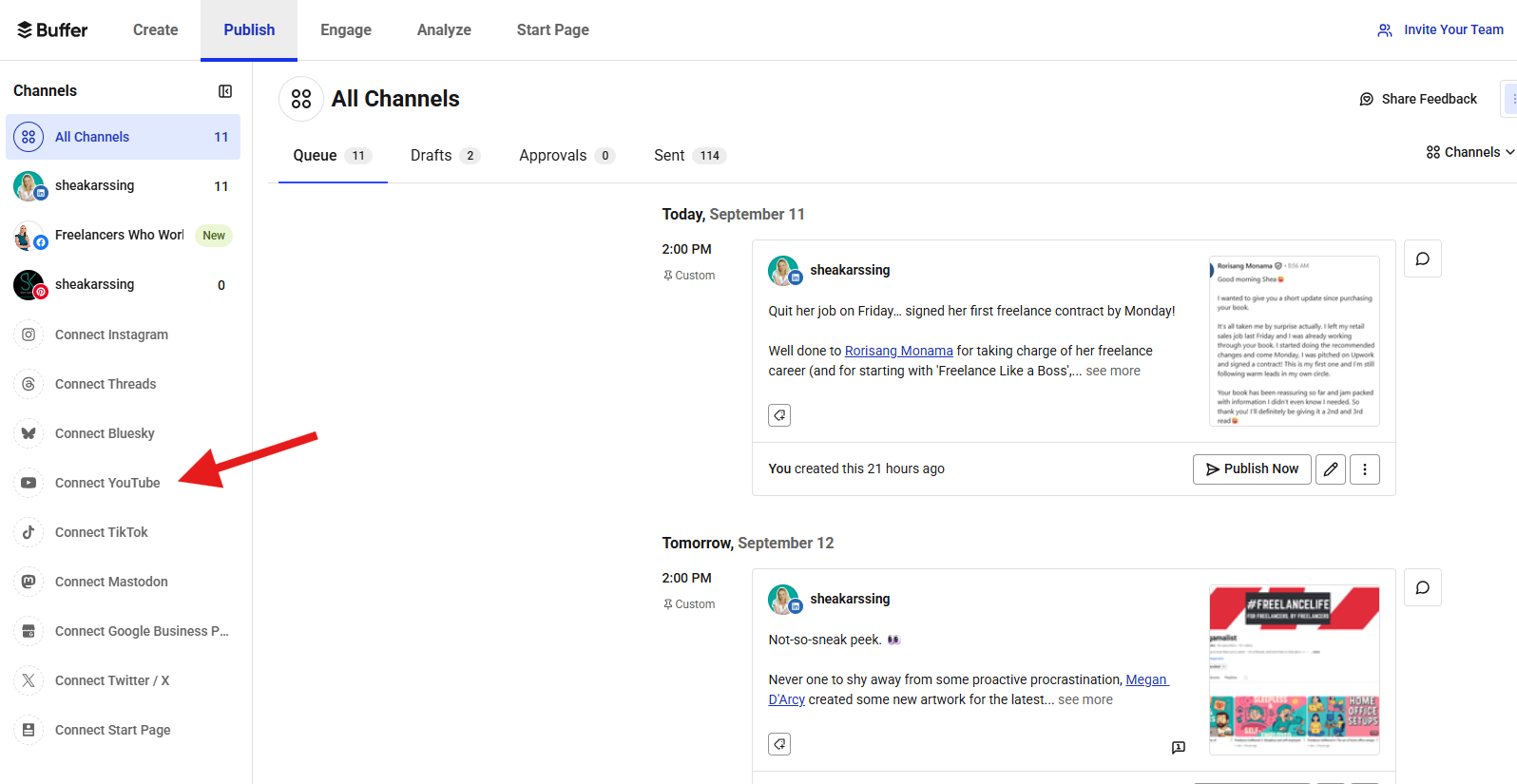1517x784 pixels.
Task: Click Connect Start Page label
Action: (x=113, y=730)
